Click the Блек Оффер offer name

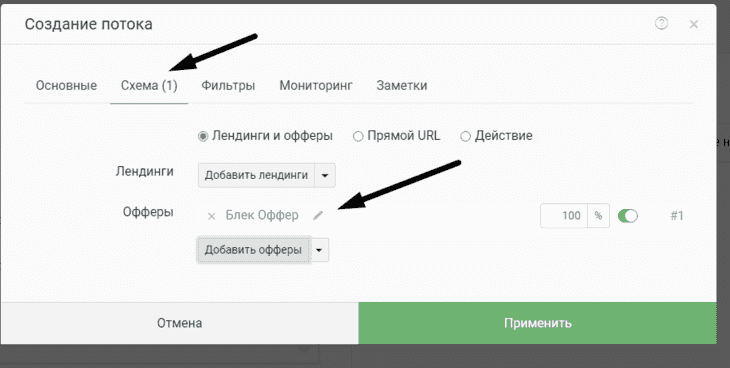coord(262,216)
